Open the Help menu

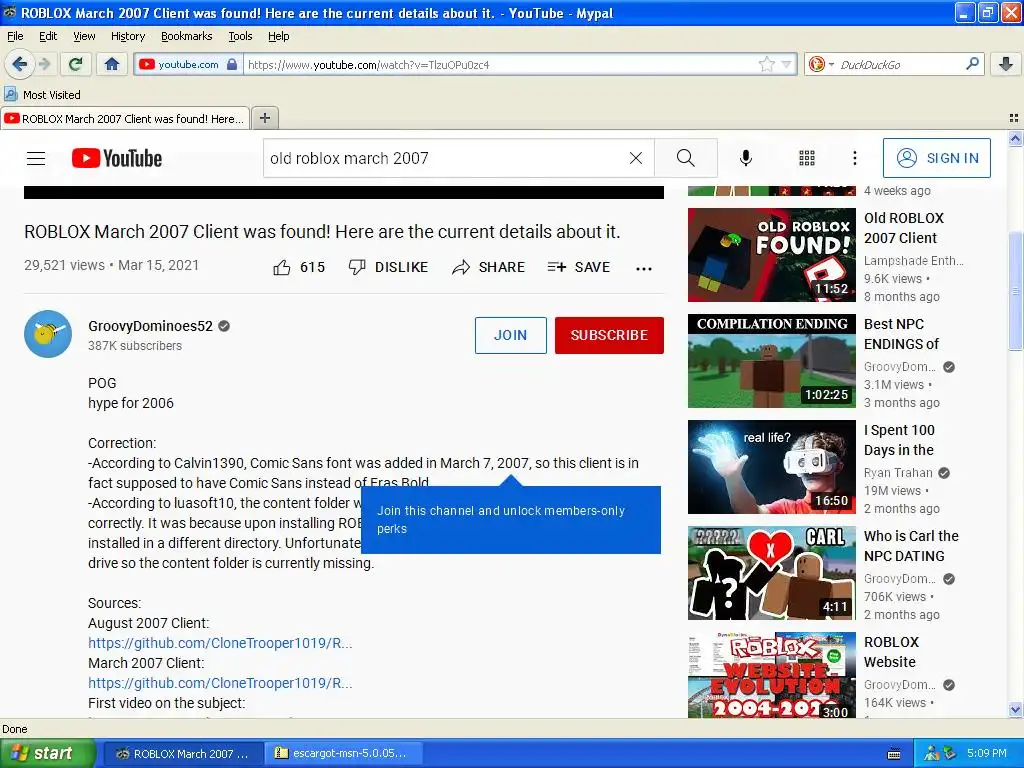279,36
